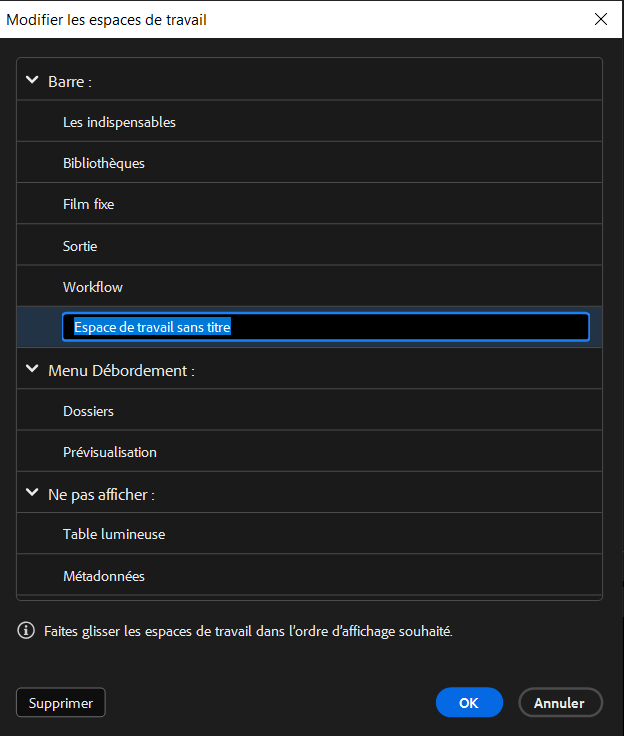Collapse the Ne pas afficher section chevron
Image resolution: width=624 pixels, height=736 pixels.
pyautogui.click(x=32, y=493)
